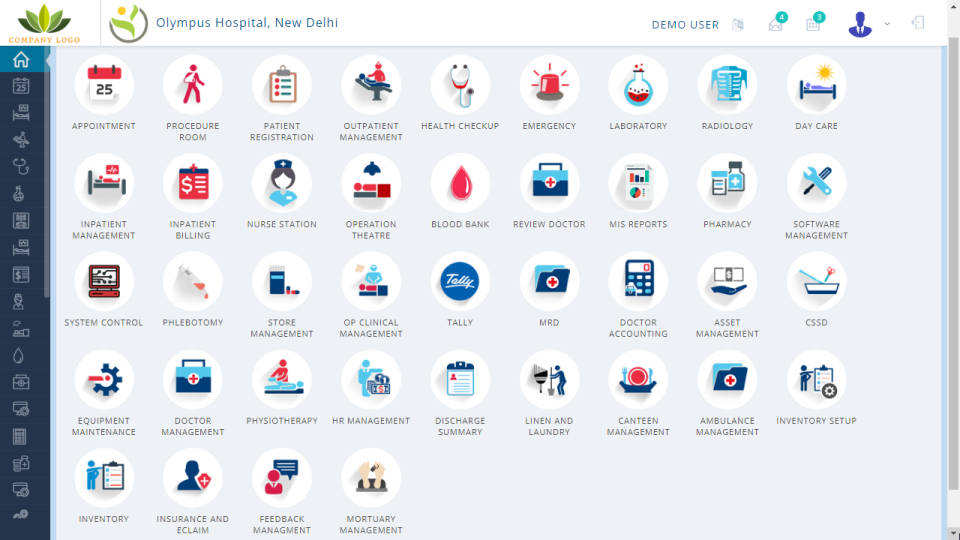
Task: Open the Physiotherapy module
Action: click(282, 380)
